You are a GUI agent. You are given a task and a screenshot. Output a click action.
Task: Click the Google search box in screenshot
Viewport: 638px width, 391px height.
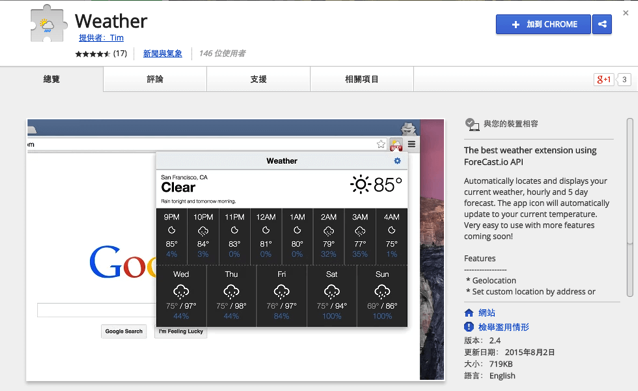click(x=97, y=310)
